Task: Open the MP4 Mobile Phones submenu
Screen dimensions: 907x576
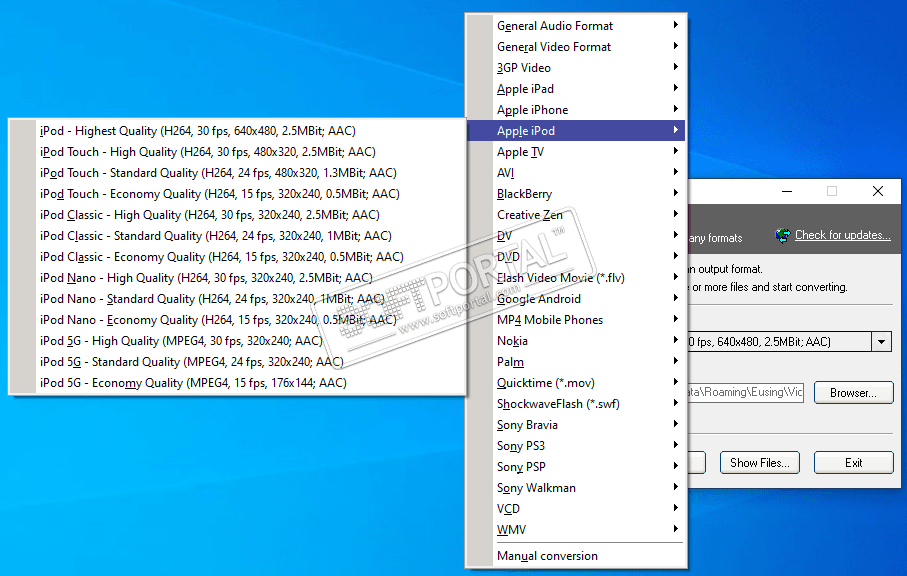Action: point(576,320)
